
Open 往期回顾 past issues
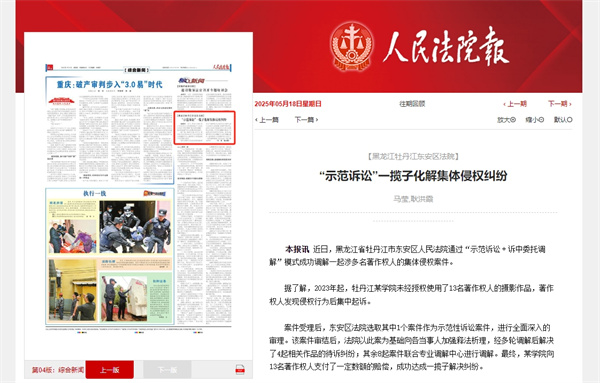(412, 104)
